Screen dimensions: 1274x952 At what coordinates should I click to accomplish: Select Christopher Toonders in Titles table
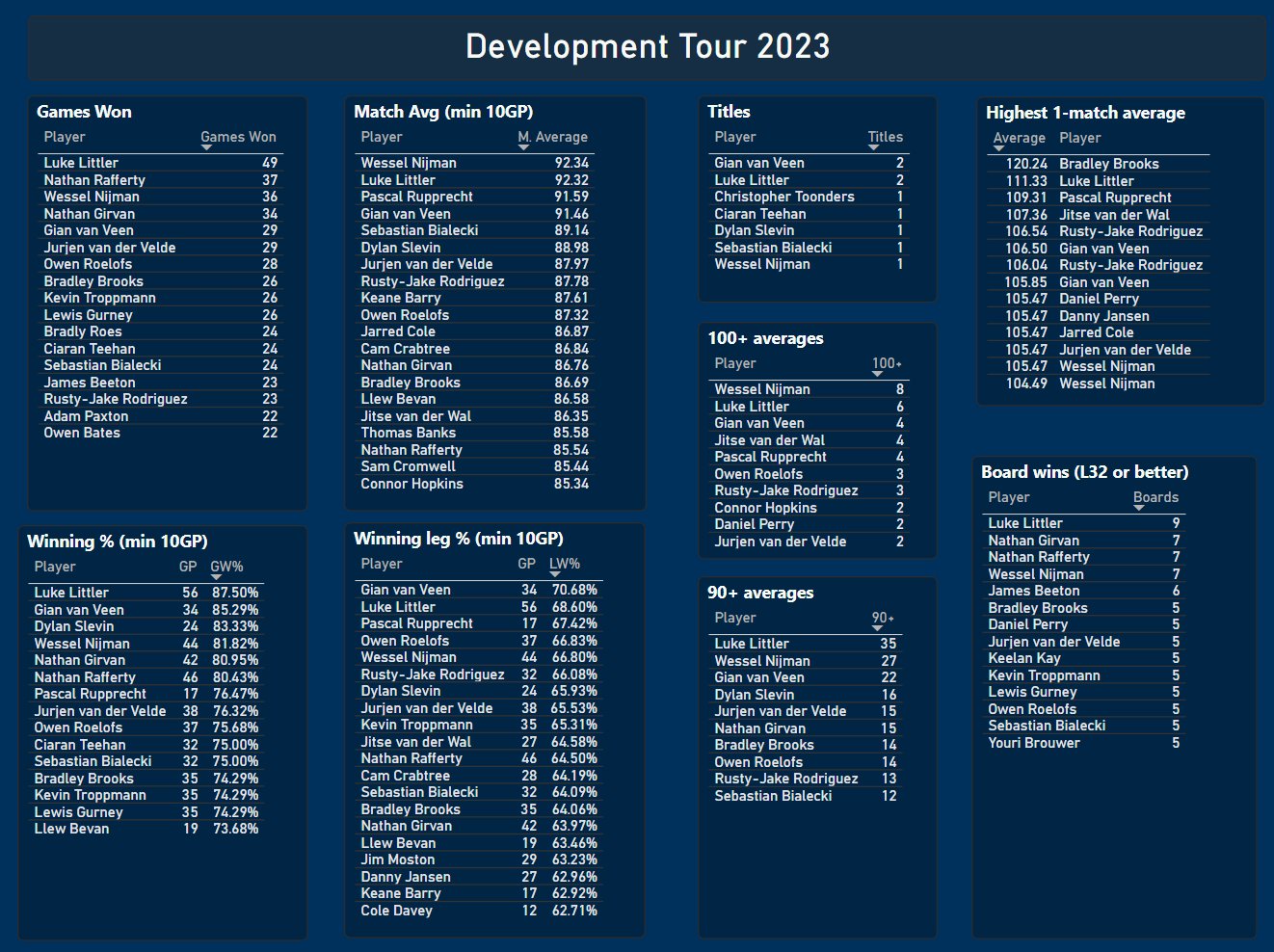(784, 197)
